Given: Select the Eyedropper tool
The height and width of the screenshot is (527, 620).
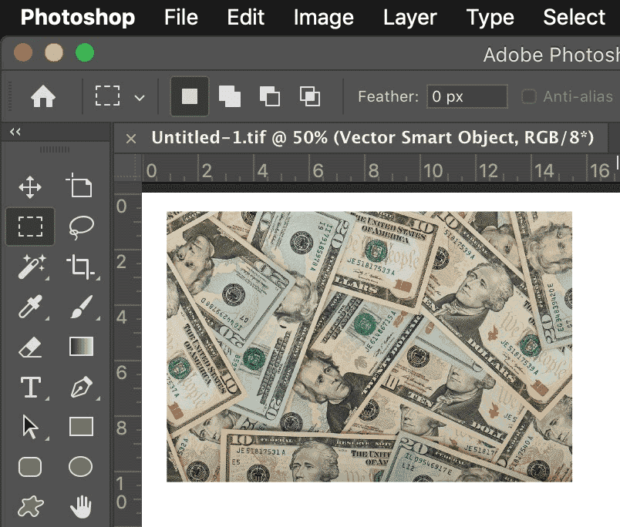Looking at the screenshot, I should tap(30, 306).
